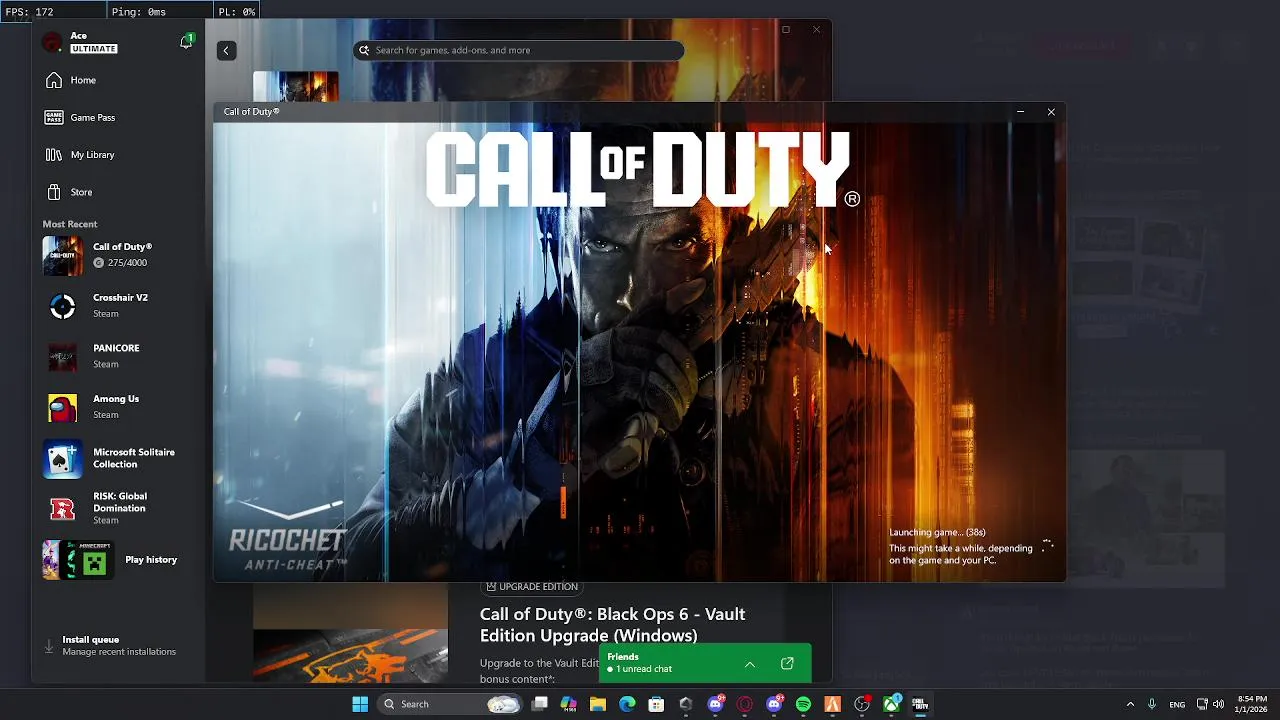The width and height of the screenshot is (1280, 720).
Task: Click the Ace profile avatar
Action: point(52,42)
